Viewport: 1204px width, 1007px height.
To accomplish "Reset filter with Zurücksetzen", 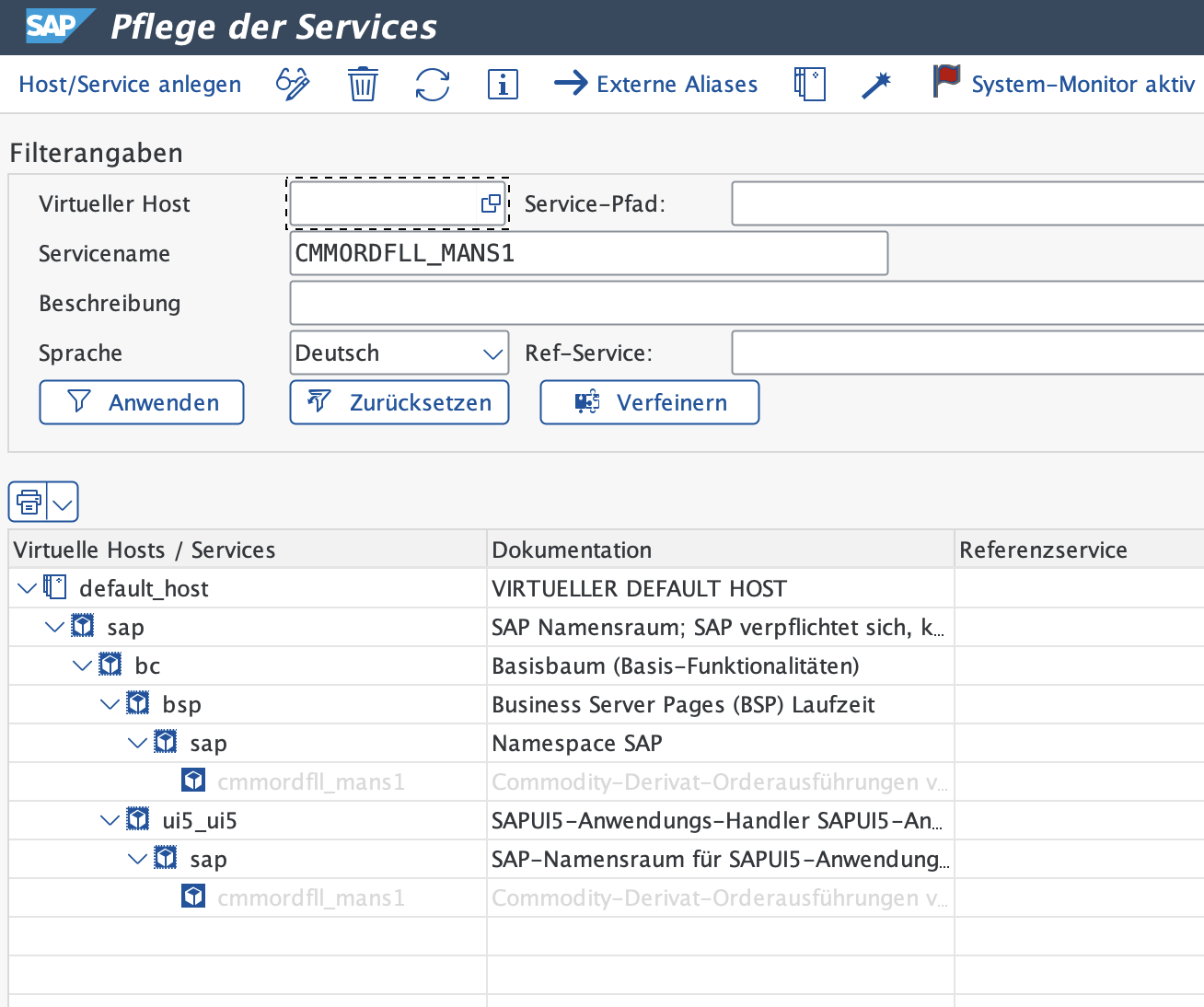I will tap(399, 402).
